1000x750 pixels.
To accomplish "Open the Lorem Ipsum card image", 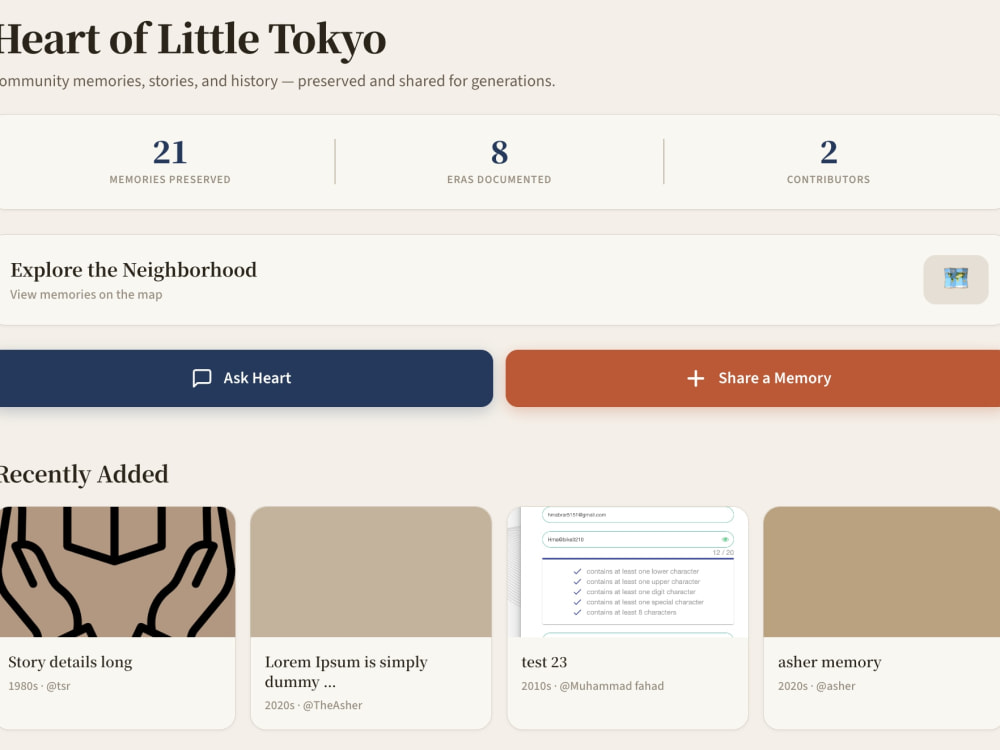I will pos(371,571).
